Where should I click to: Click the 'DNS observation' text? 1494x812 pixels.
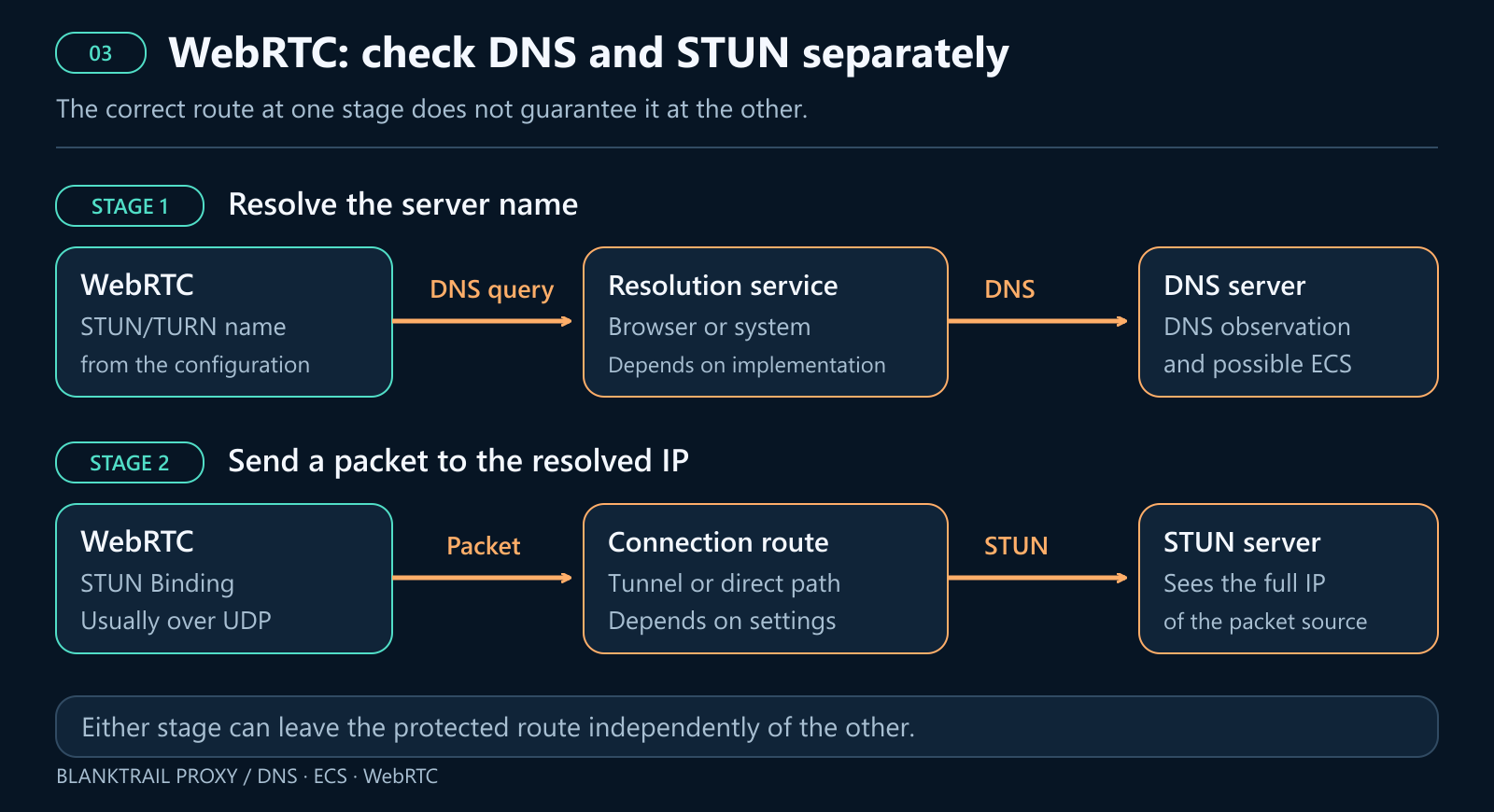(1257, 327)
